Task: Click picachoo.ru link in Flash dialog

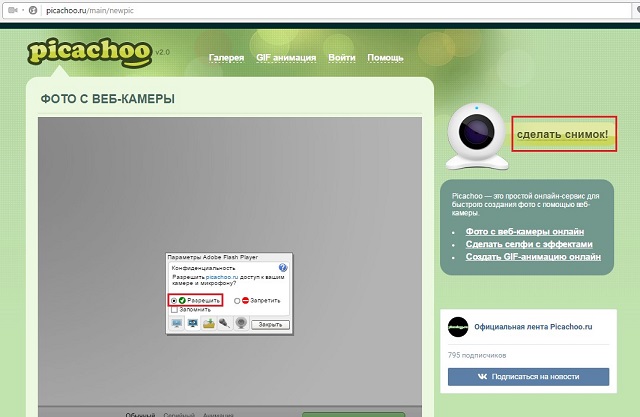Action: pyautogui.click(x=222, y=277)
